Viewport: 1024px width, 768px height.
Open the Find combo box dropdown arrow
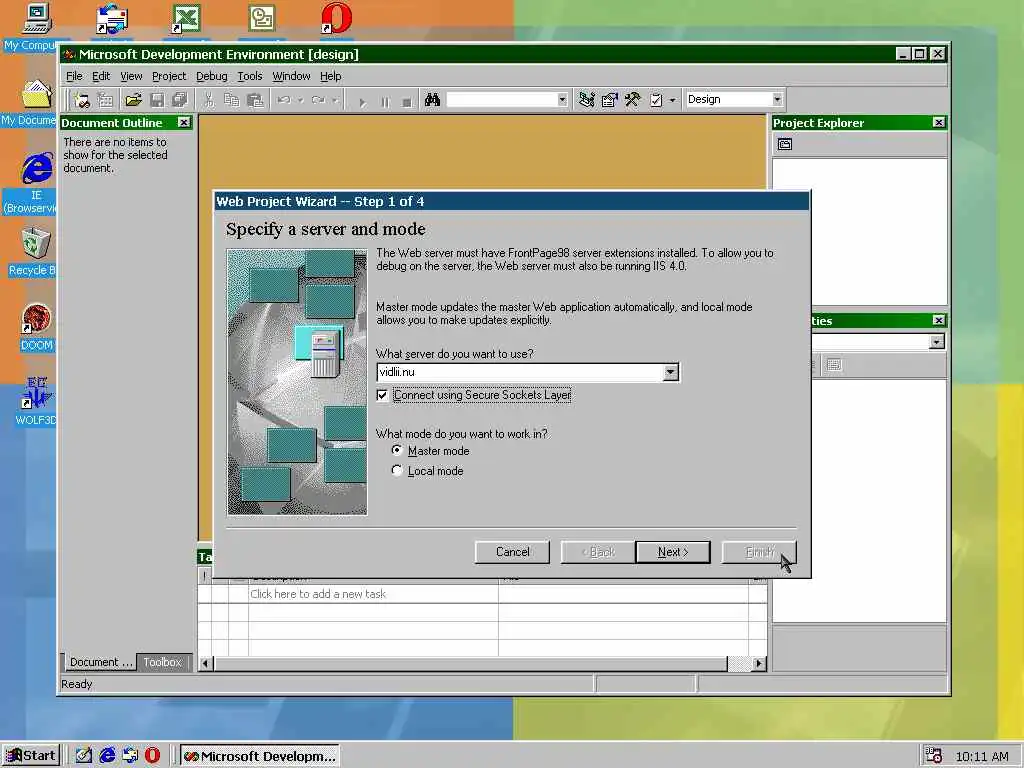coord(562,99)
